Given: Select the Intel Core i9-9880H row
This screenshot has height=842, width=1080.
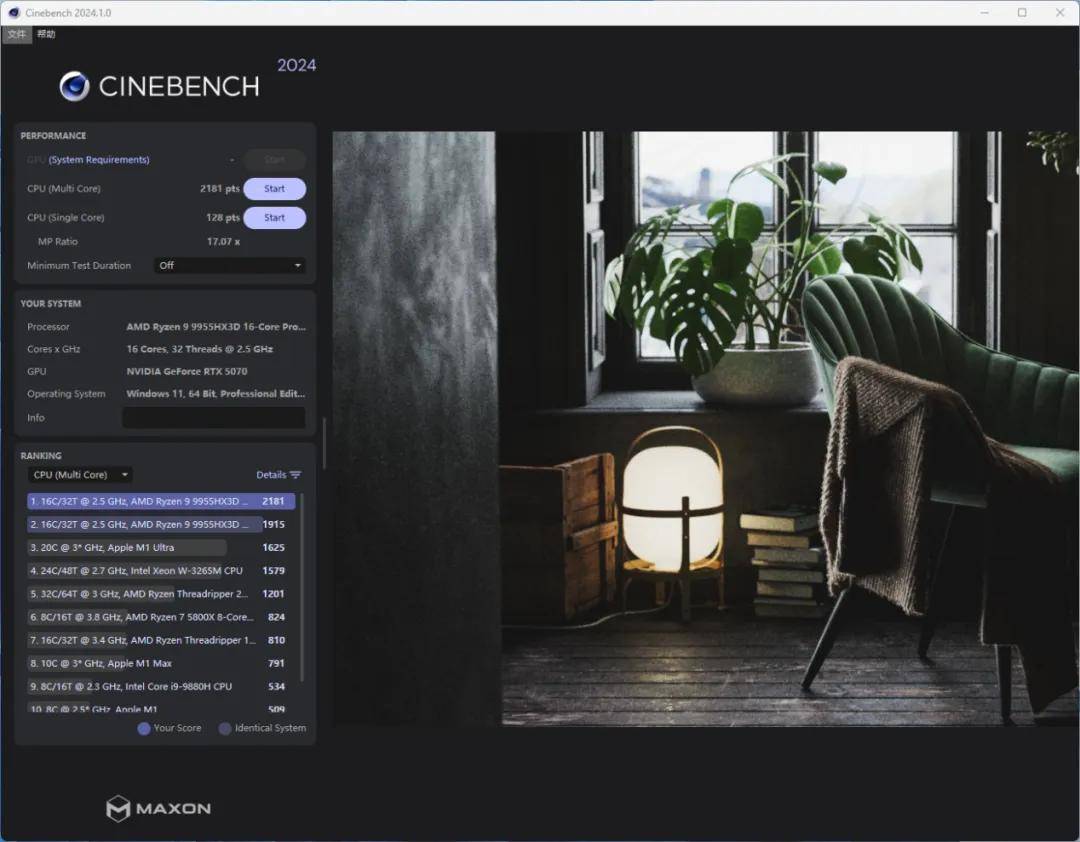Looking at the screenshot, I should [x=161, y=686].
